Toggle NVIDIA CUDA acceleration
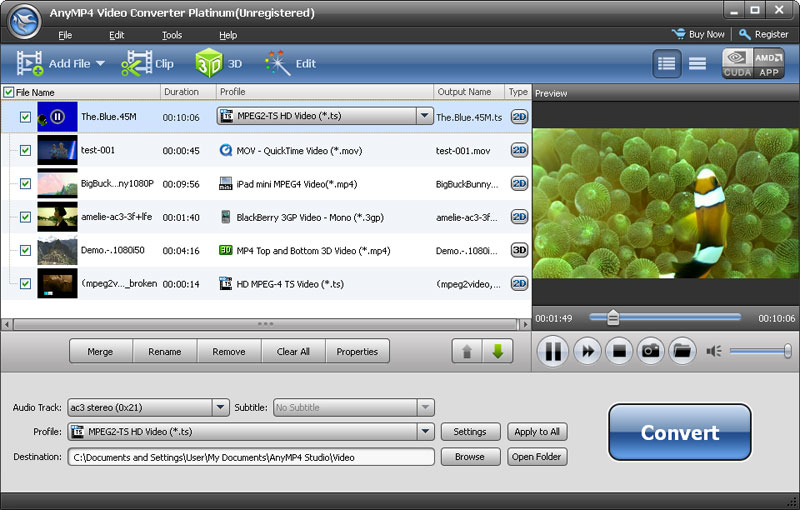The height and width of the screenshot is (510, 800). click(737, 64)
